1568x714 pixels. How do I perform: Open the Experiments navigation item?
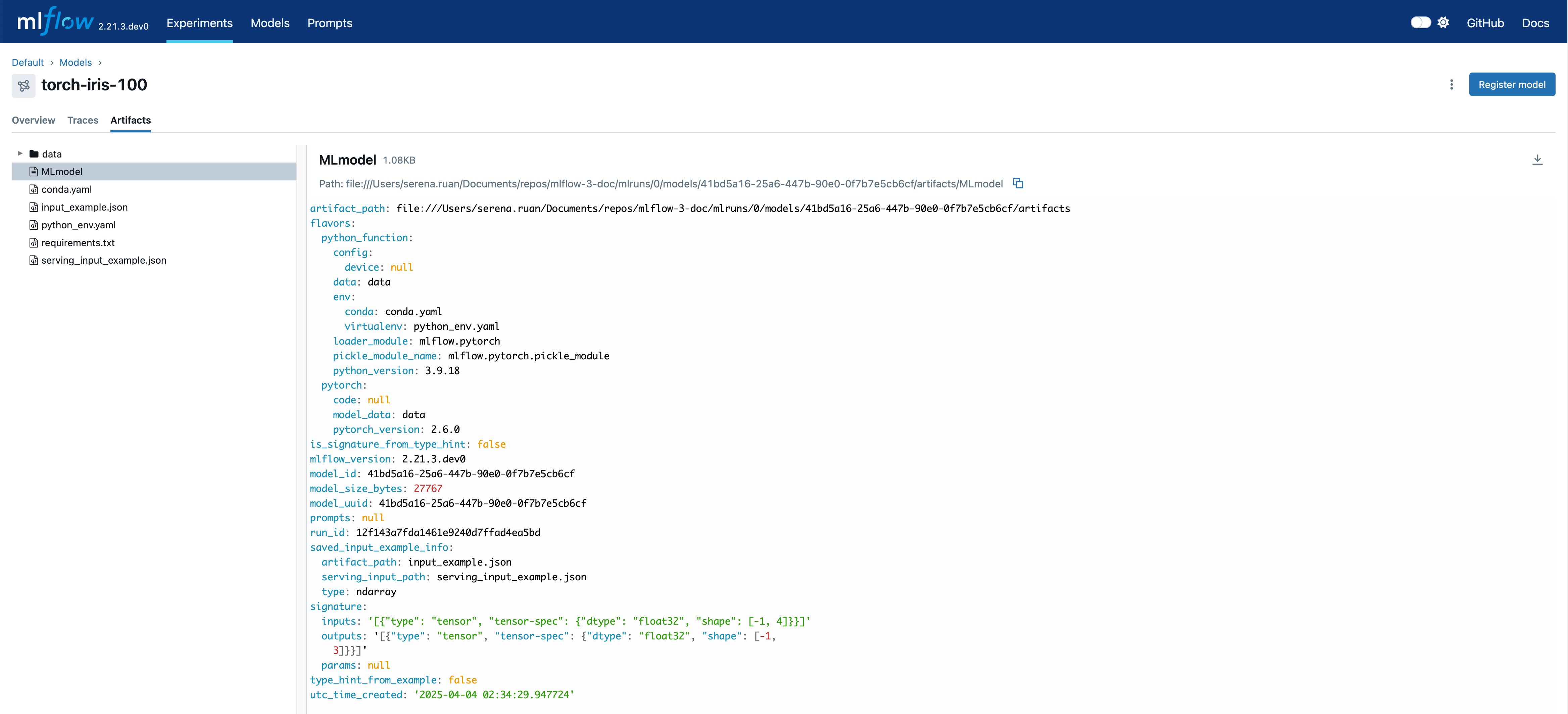(x=199, y=23)
